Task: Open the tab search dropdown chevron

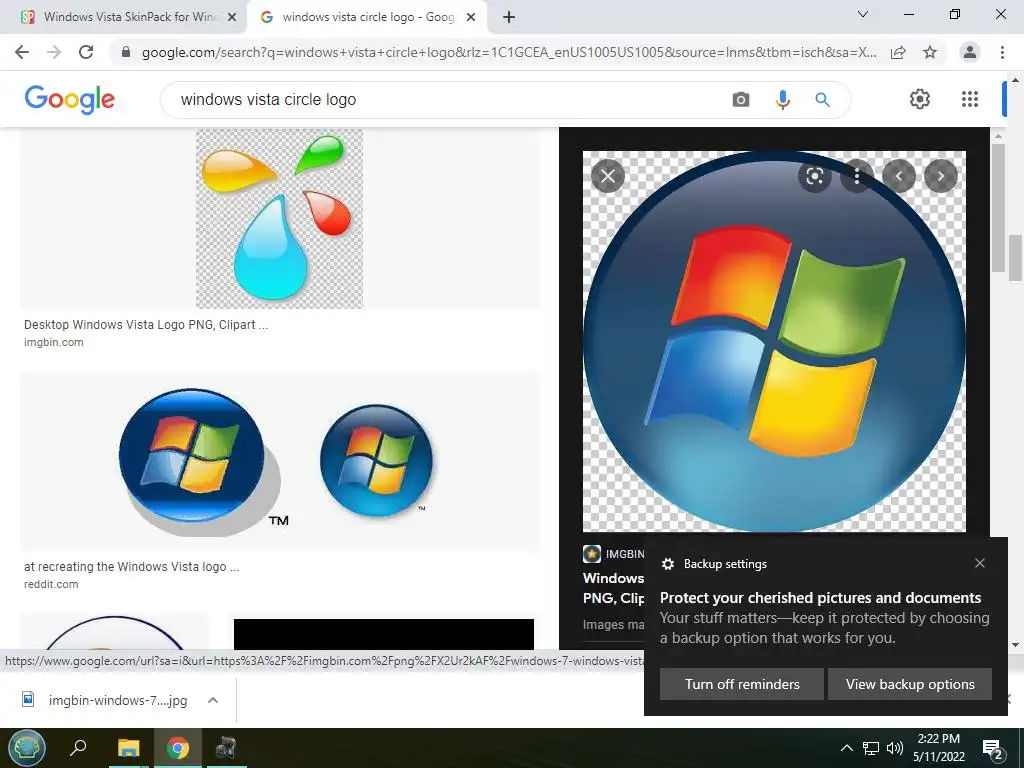Action: coord(863,14)
